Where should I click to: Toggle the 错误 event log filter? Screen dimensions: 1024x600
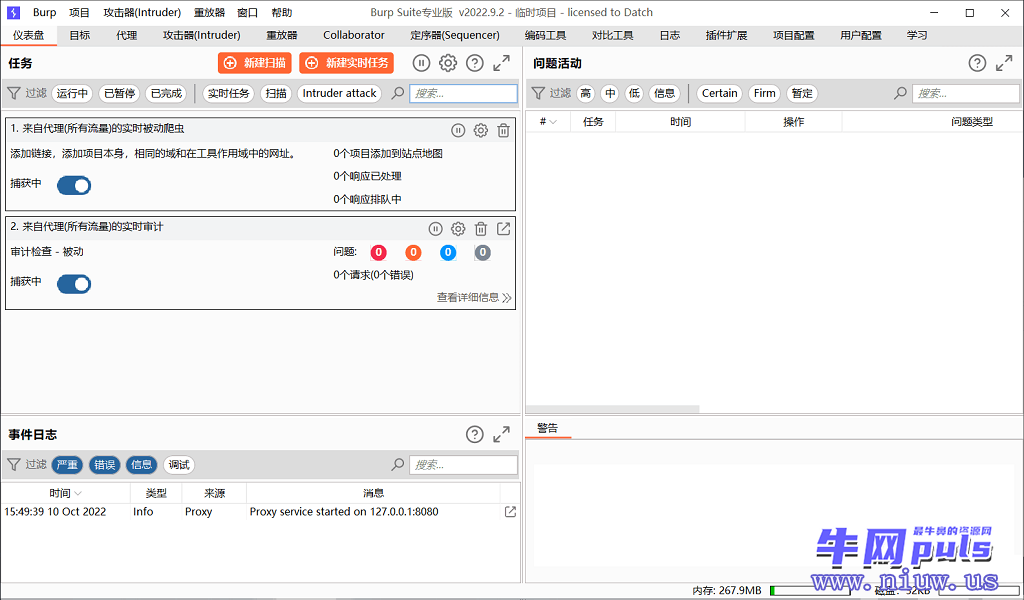pos(104,464)
